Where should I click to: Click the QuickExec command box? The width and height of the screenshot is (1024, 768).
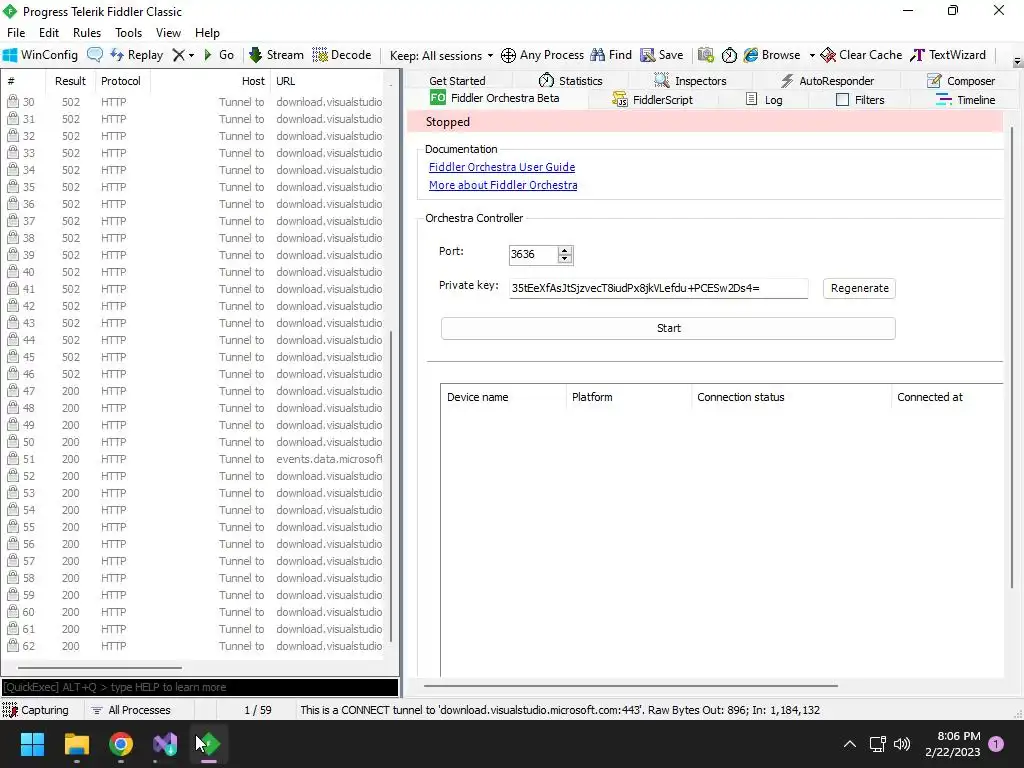point(200,687)
